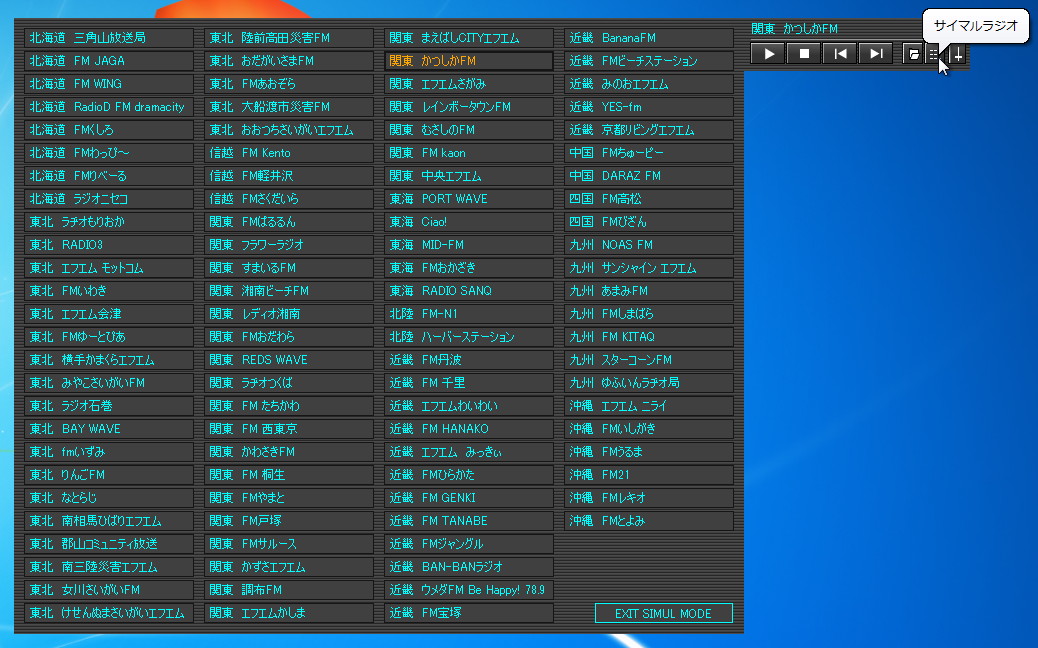
Task: Pick 近畿 FM宝塚
Action: [469, 613]
